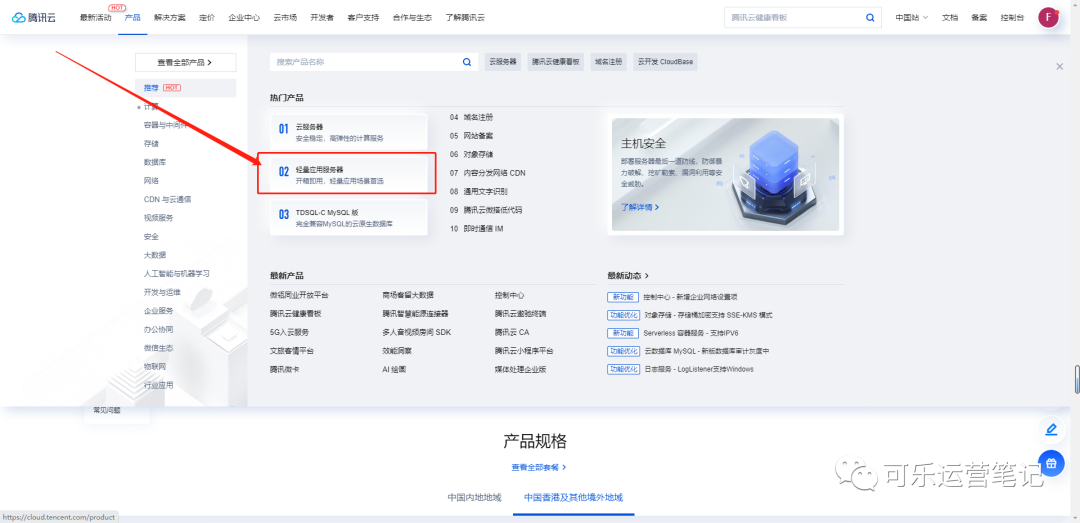The height and width of the screenshot is (523, 1080).
Task: Open the 03 TDSQL-C MySQL 版 card
Action: point(349,218)
